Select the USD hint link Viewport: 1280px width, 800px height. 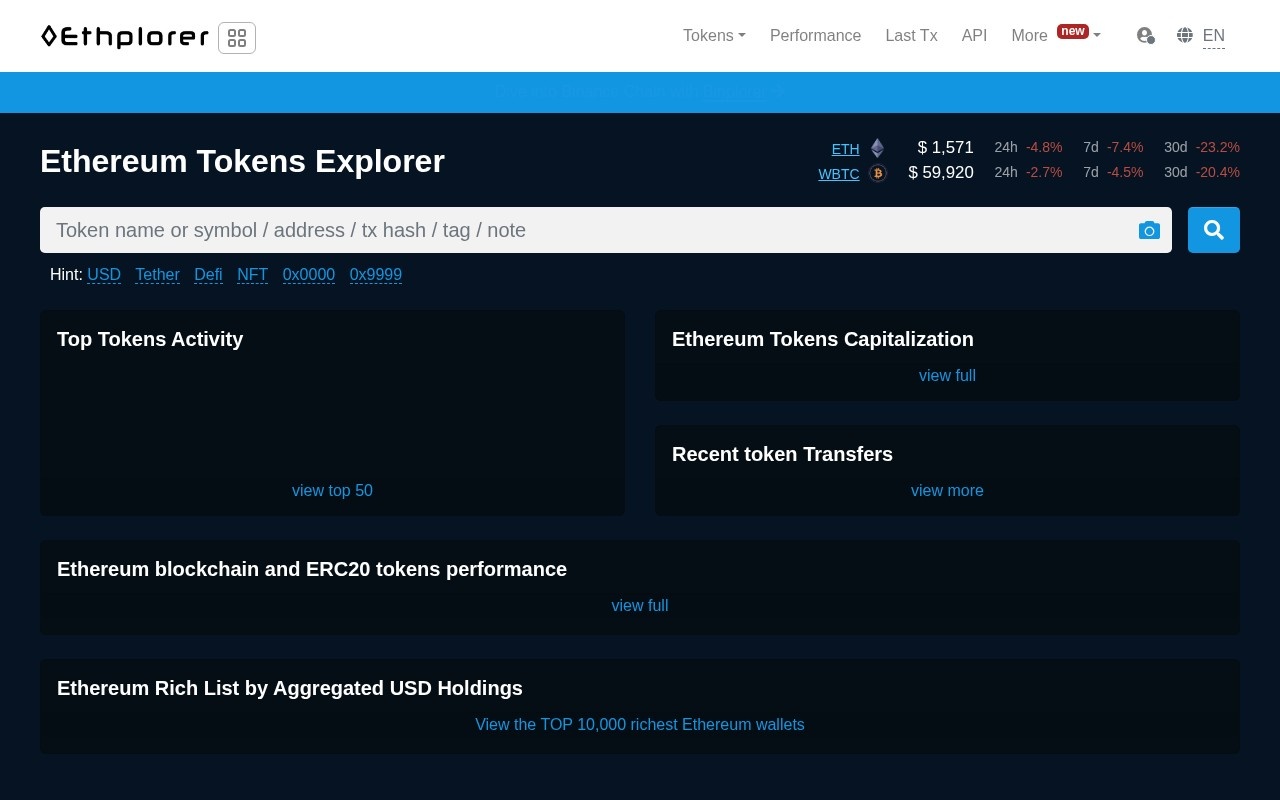[104, 275]
